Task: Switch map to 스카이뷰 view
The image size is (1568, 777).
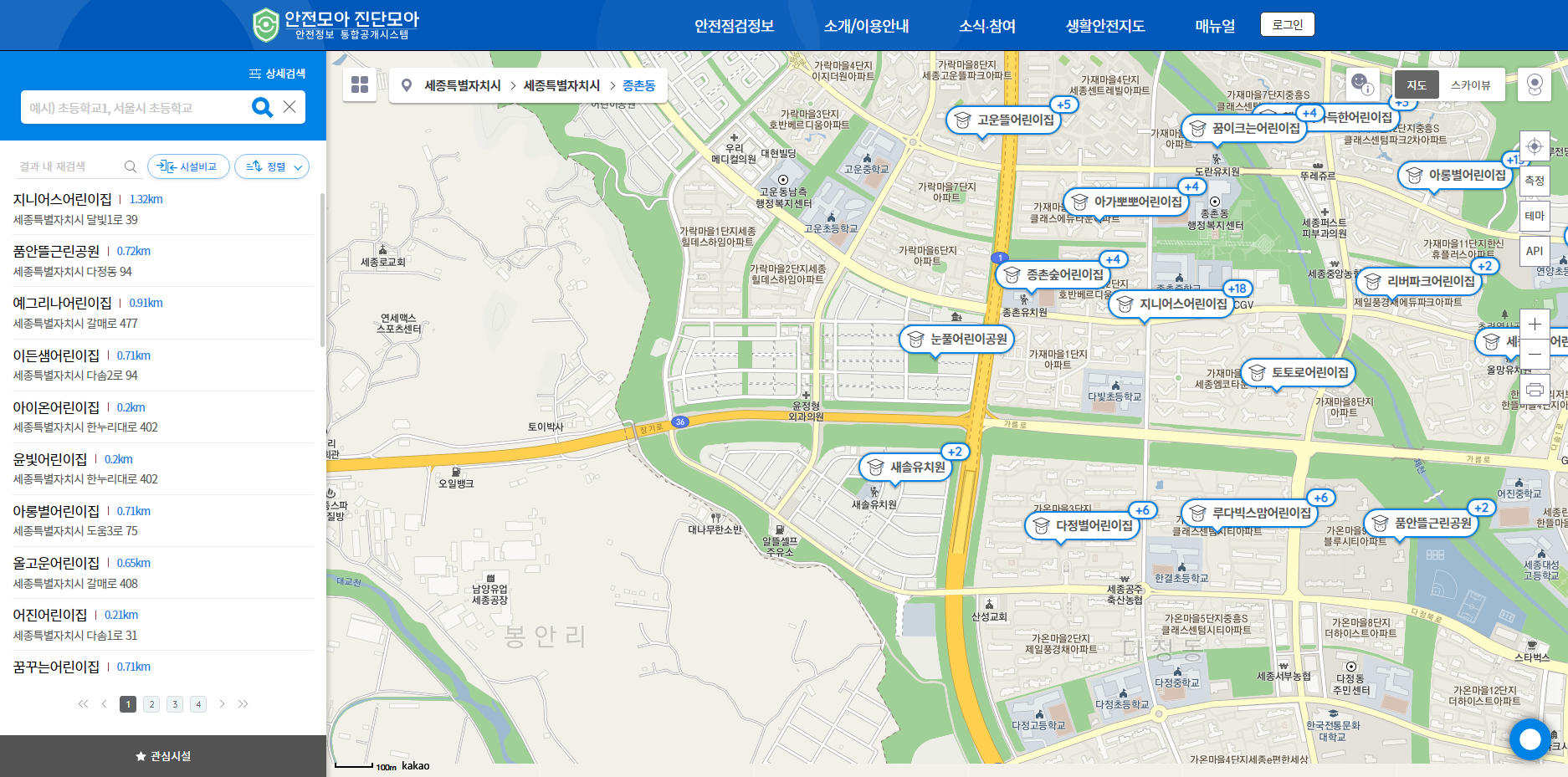Action: click(1470, 84)
